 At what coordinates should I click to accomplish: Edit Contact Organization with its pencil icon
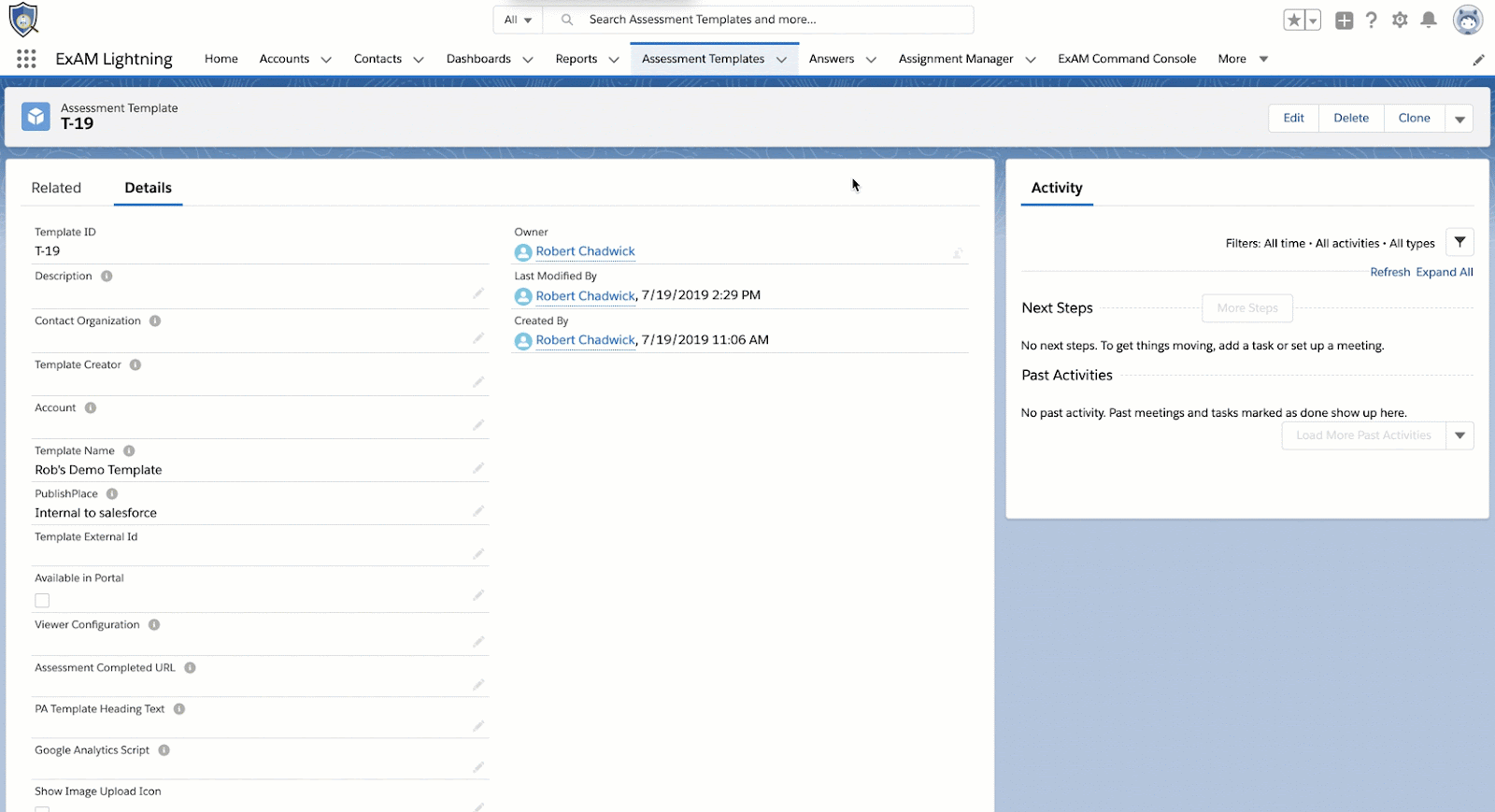pyautogui.click(x=478, y=338)
